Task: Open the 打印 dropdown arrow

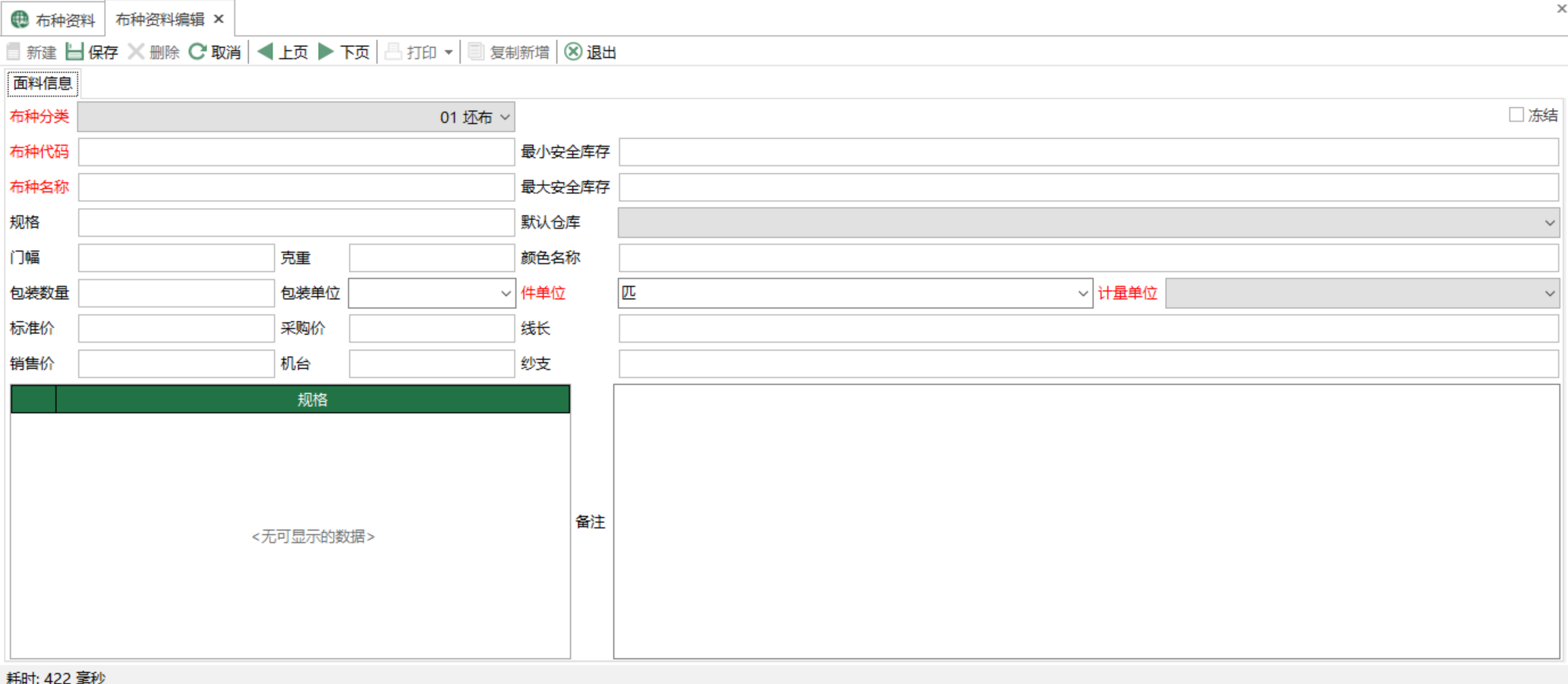Action: [449, 52]
